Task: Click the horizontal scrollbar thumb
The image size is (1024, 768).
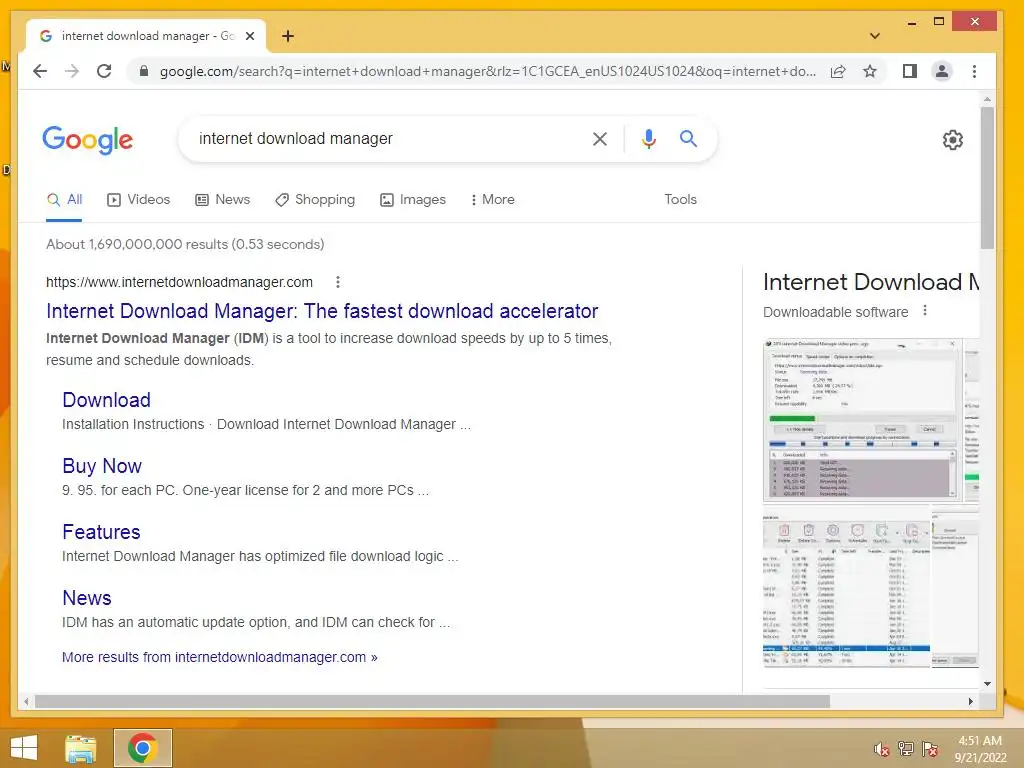Action: click(432, 701)
